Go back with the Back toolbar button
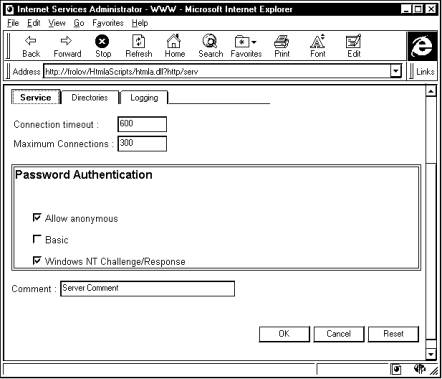Viewport: 442px width, 379px height. [x=31, y=46]
